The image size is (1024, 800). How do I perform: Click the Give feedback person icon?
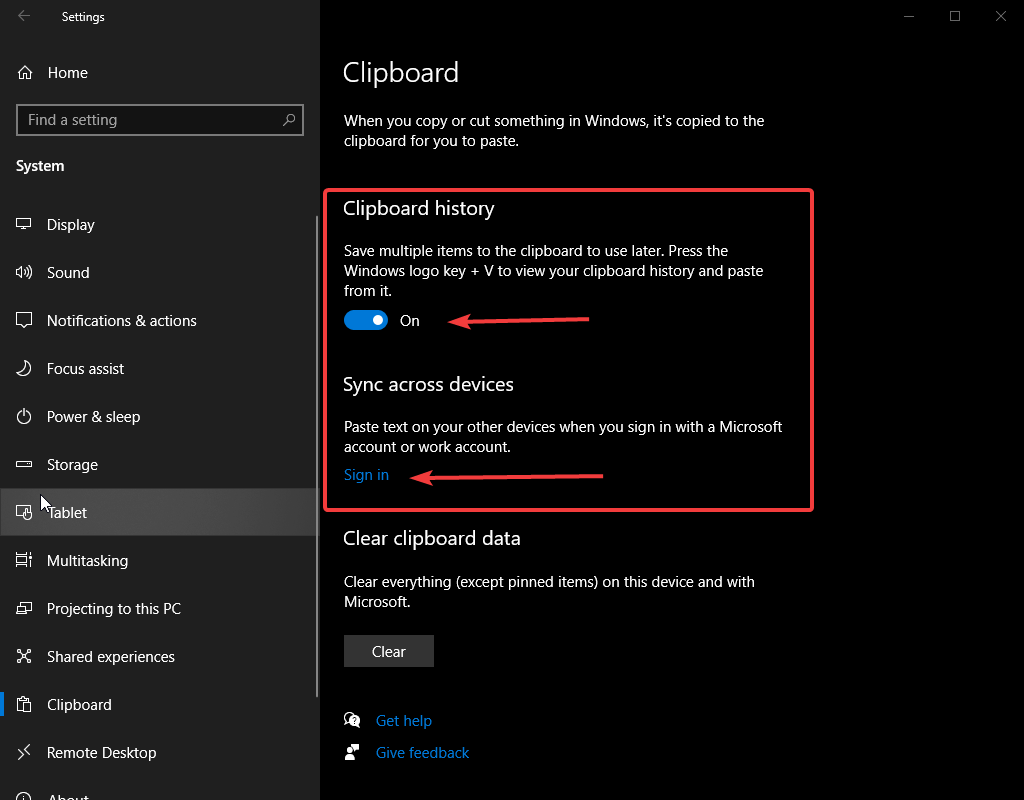[352, 752]
